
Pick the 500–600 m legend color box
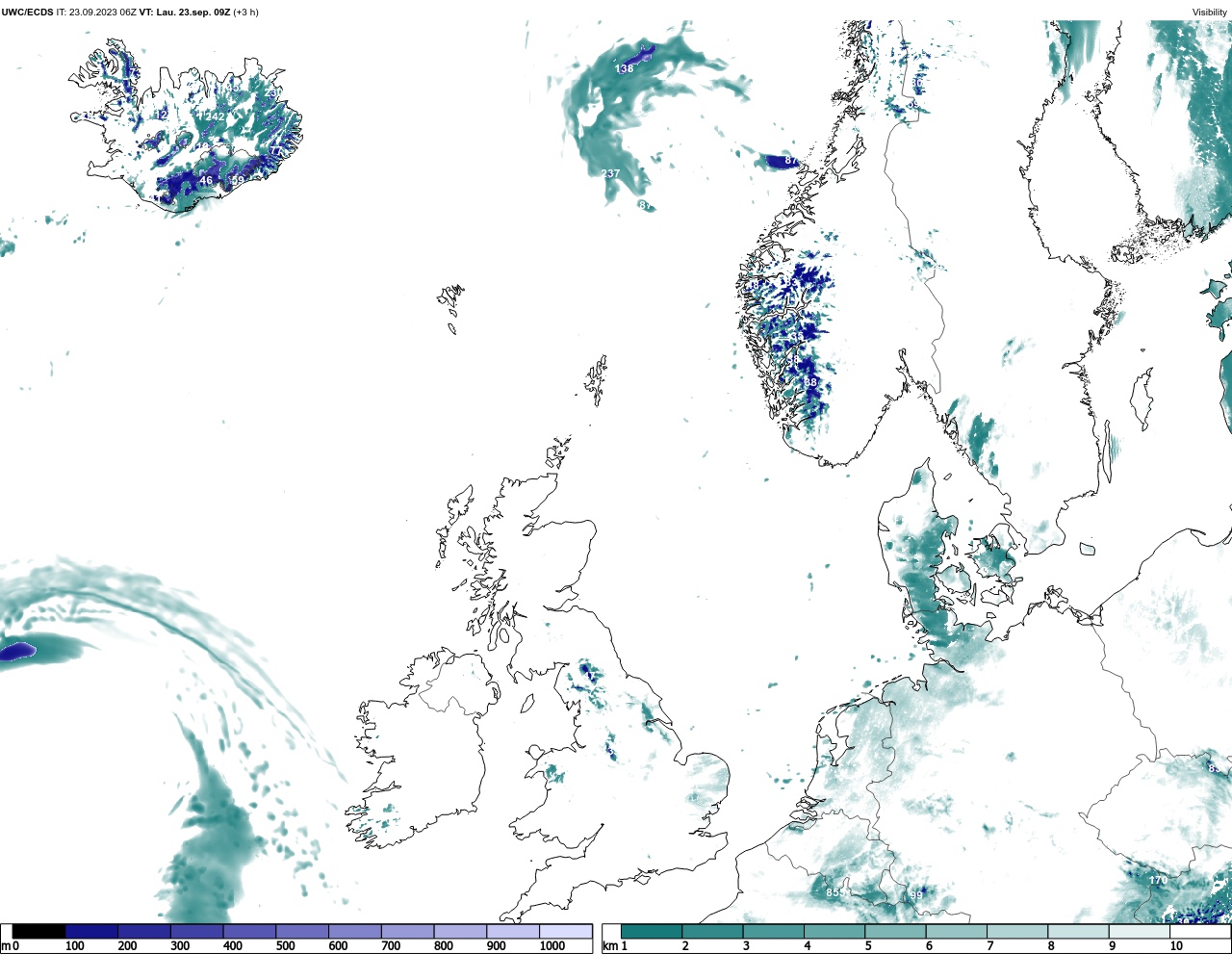(302, 931)
